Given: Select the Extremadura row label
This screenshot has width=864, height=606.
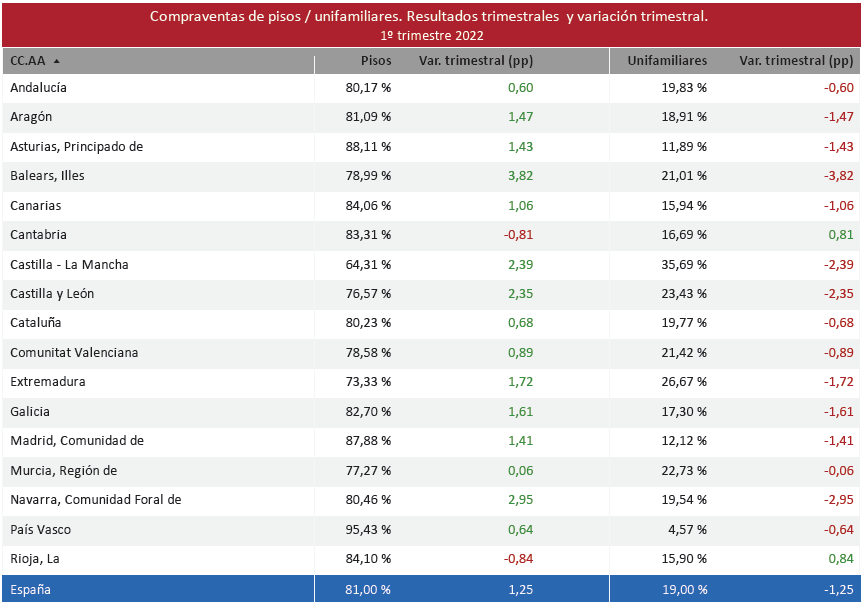Looking at the screenshot, I should (x=48, y=382).
